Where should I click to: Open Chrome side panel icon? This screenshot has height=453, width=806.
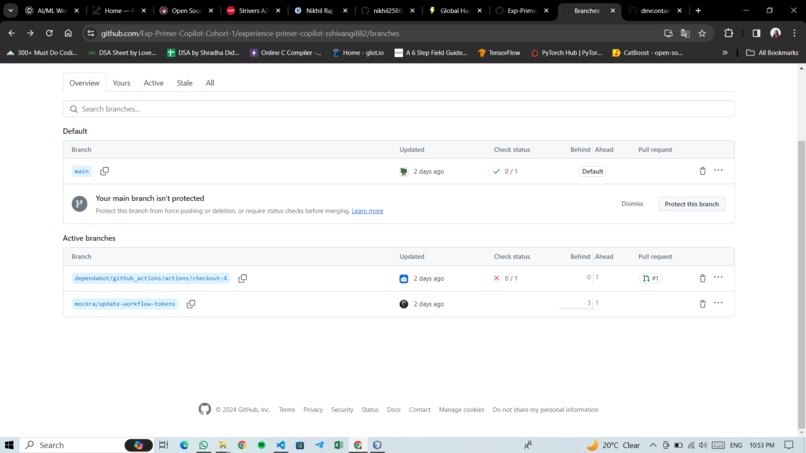pos(756,33)
